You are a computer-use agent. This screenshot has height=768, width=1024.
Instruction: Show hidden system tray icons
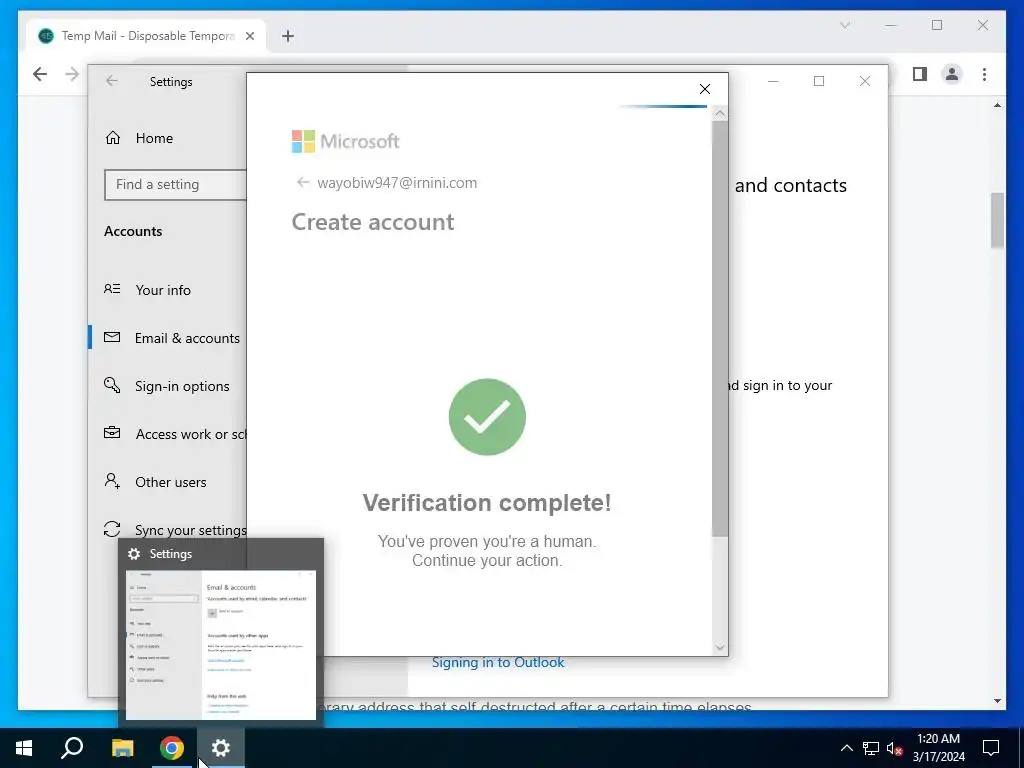[846, 748]
